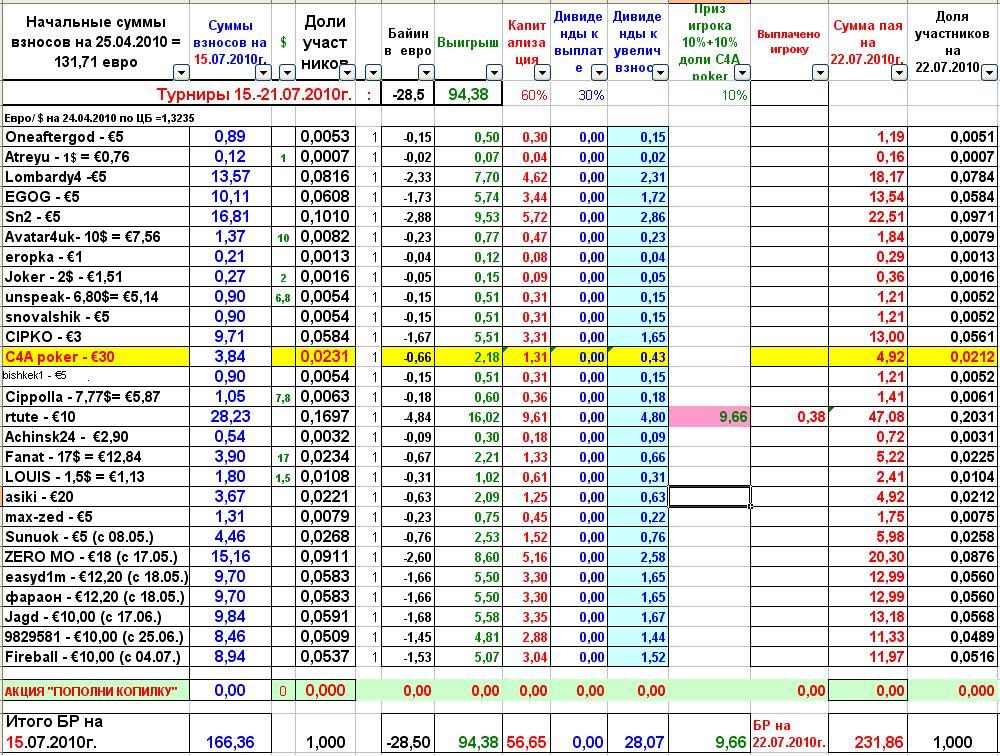Image resolution: width=1000 pixels, height=756 pixels.
Task: Open filter dropdown on Байин в евро
Action: click(426, 73)
